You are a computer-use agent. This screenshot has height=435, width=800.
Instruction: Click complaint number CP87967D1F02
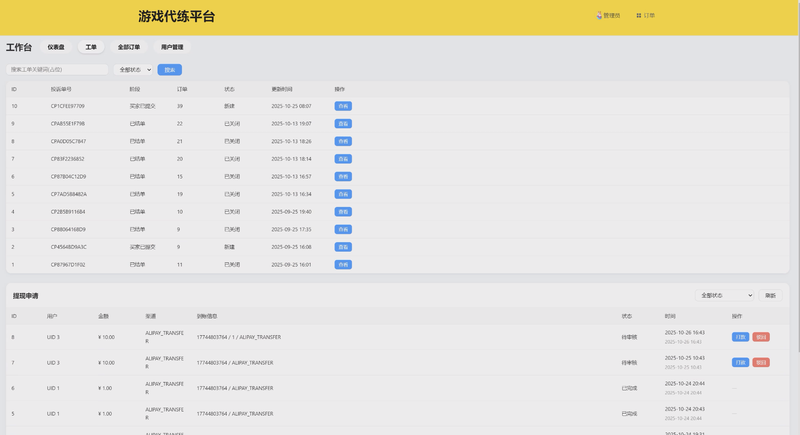click(68, 265)
